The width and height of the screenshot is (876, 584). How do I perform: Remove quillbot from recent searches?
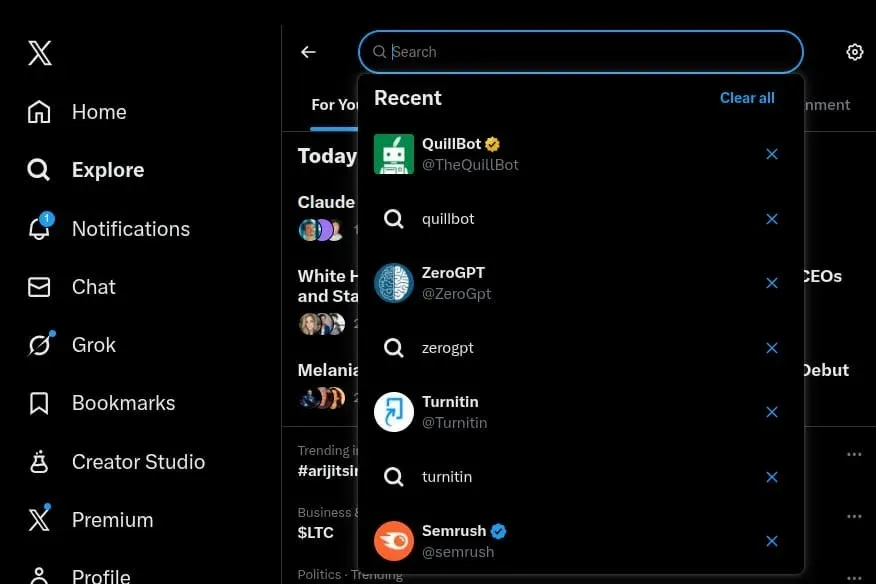(x=772, y=219)
